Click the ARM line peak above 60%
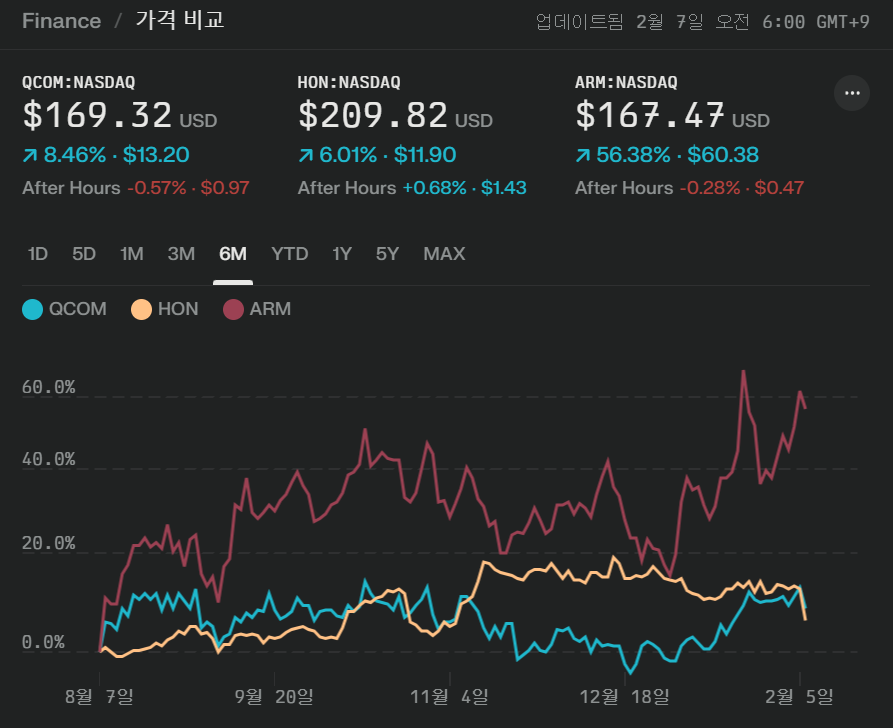Screen dimensions: 893x728 coord(744,371)
